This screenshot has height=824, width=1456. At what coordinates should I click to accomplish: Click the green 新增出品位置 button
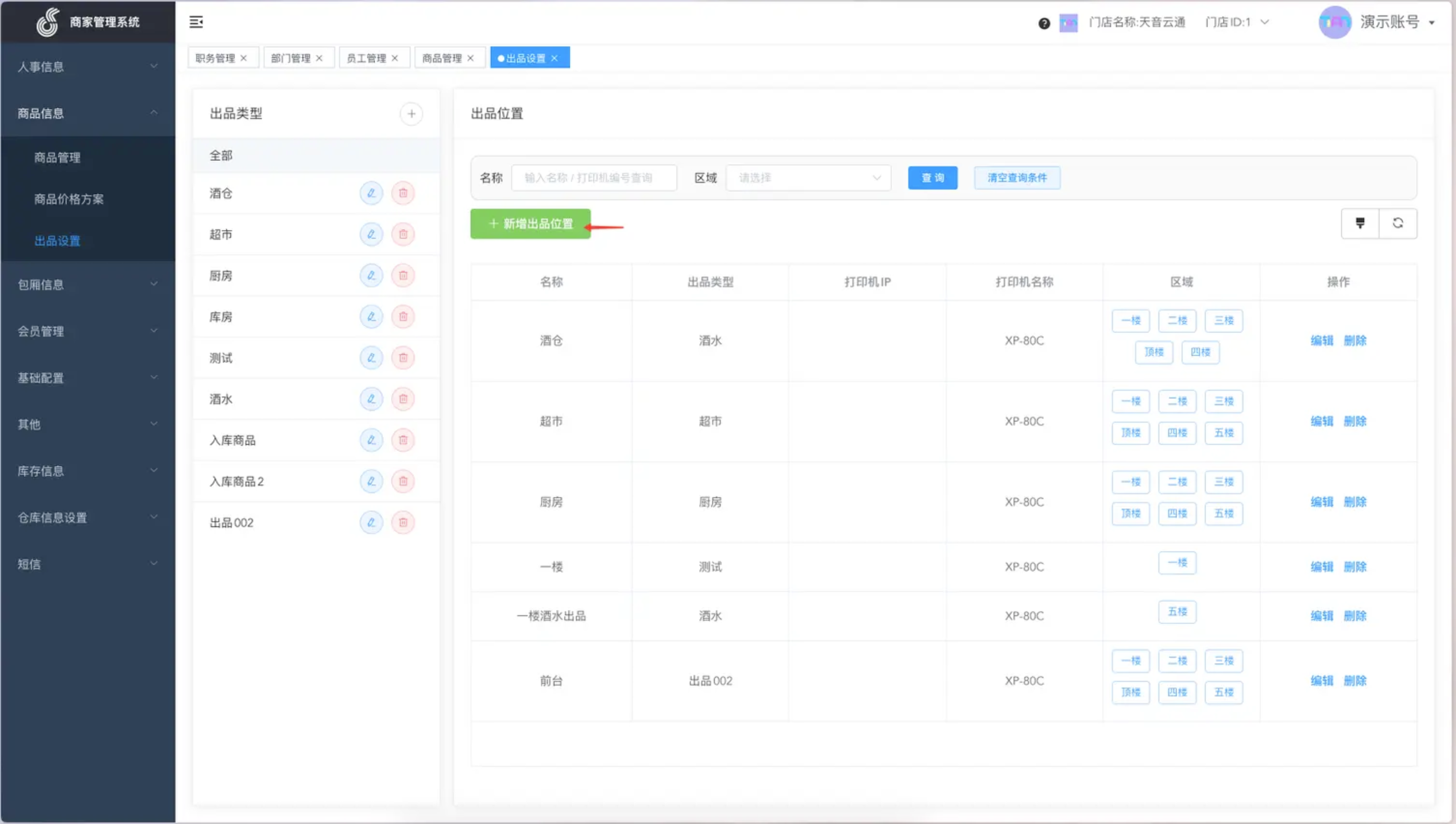(x=530, y=224)
